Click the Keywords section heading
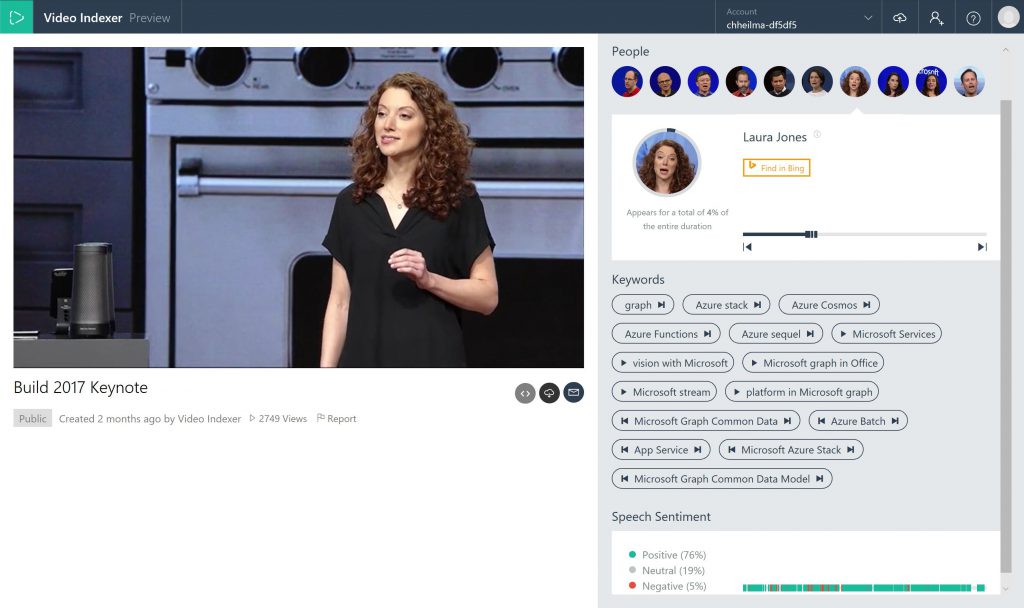This screenshot has height=608, width=1024. coord(638,280)
